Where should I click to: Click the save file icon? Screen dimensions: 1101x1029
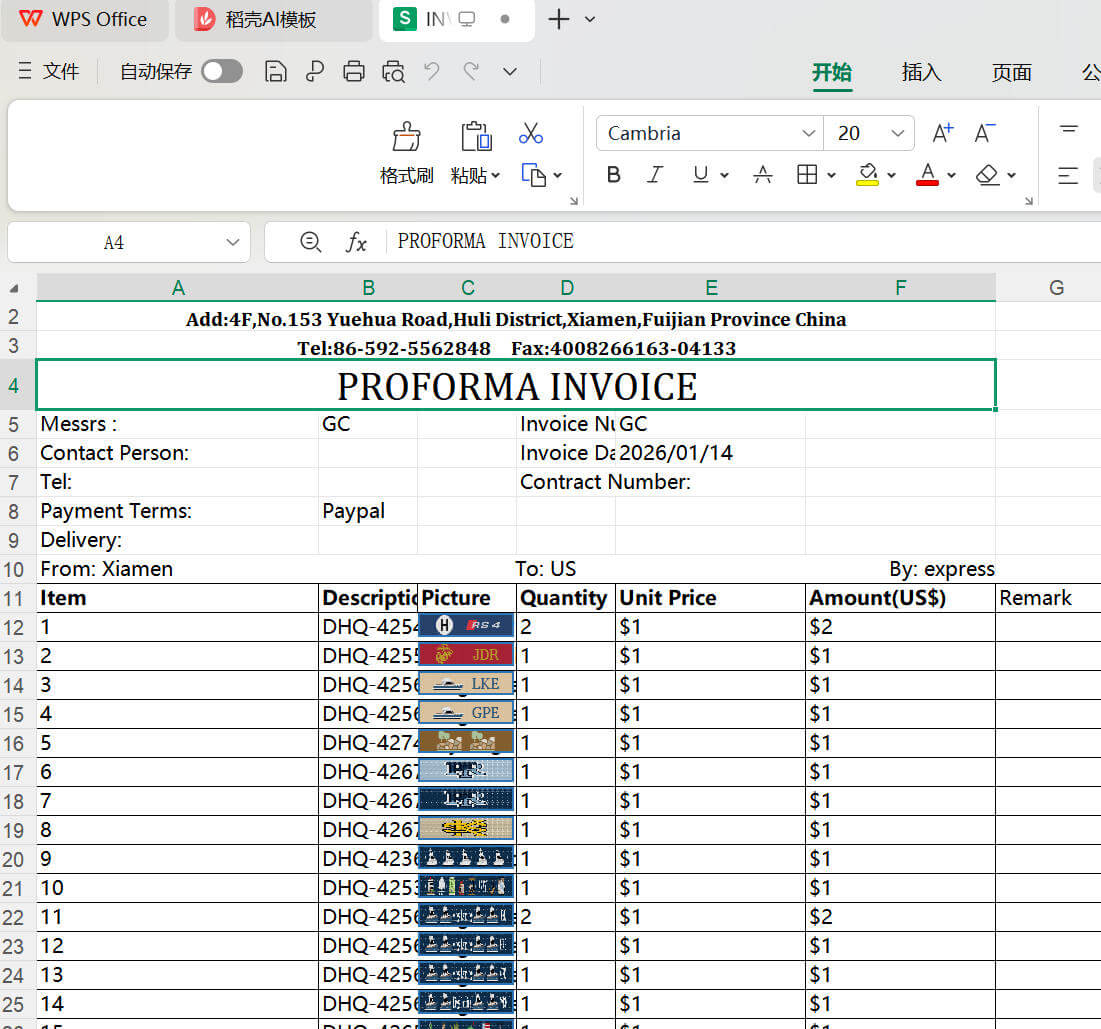coord(275,72)
